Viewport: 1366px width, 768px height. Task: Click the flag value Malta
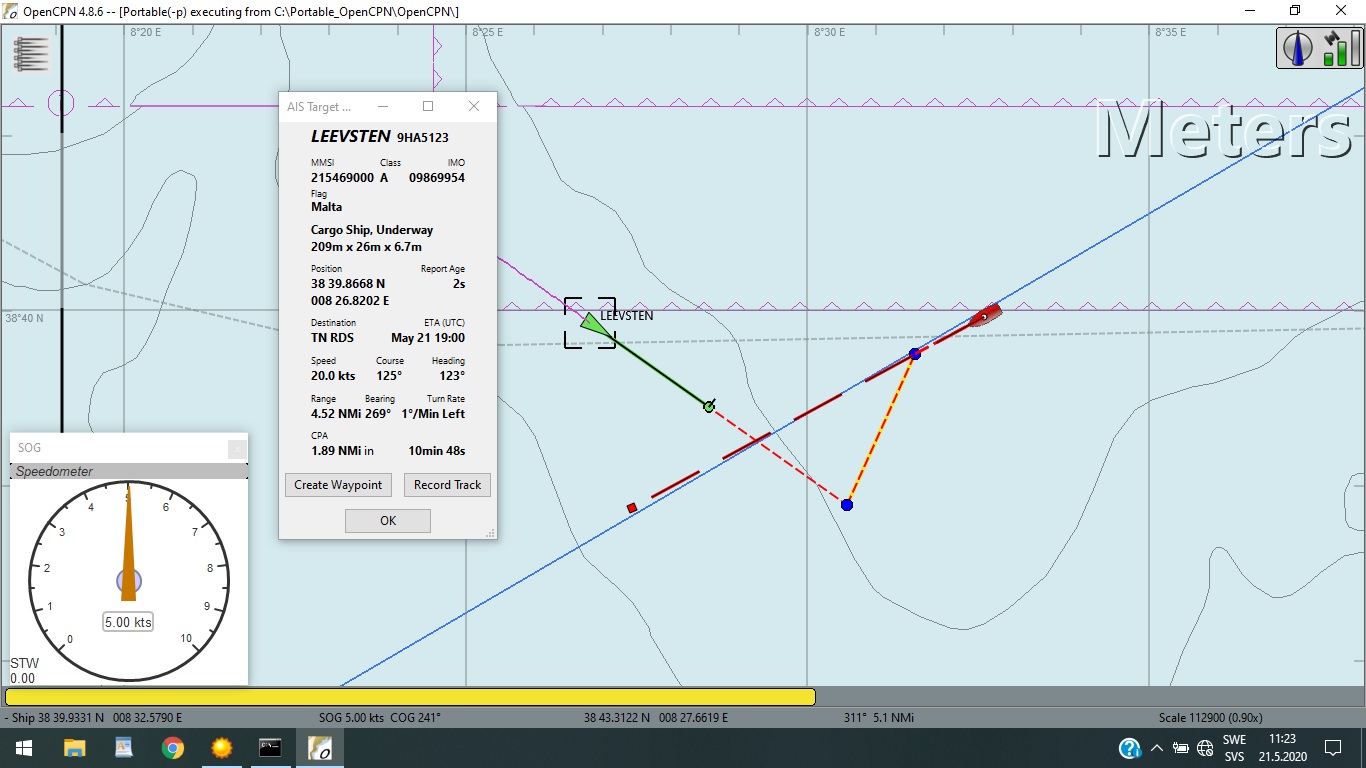coord(326,207)
